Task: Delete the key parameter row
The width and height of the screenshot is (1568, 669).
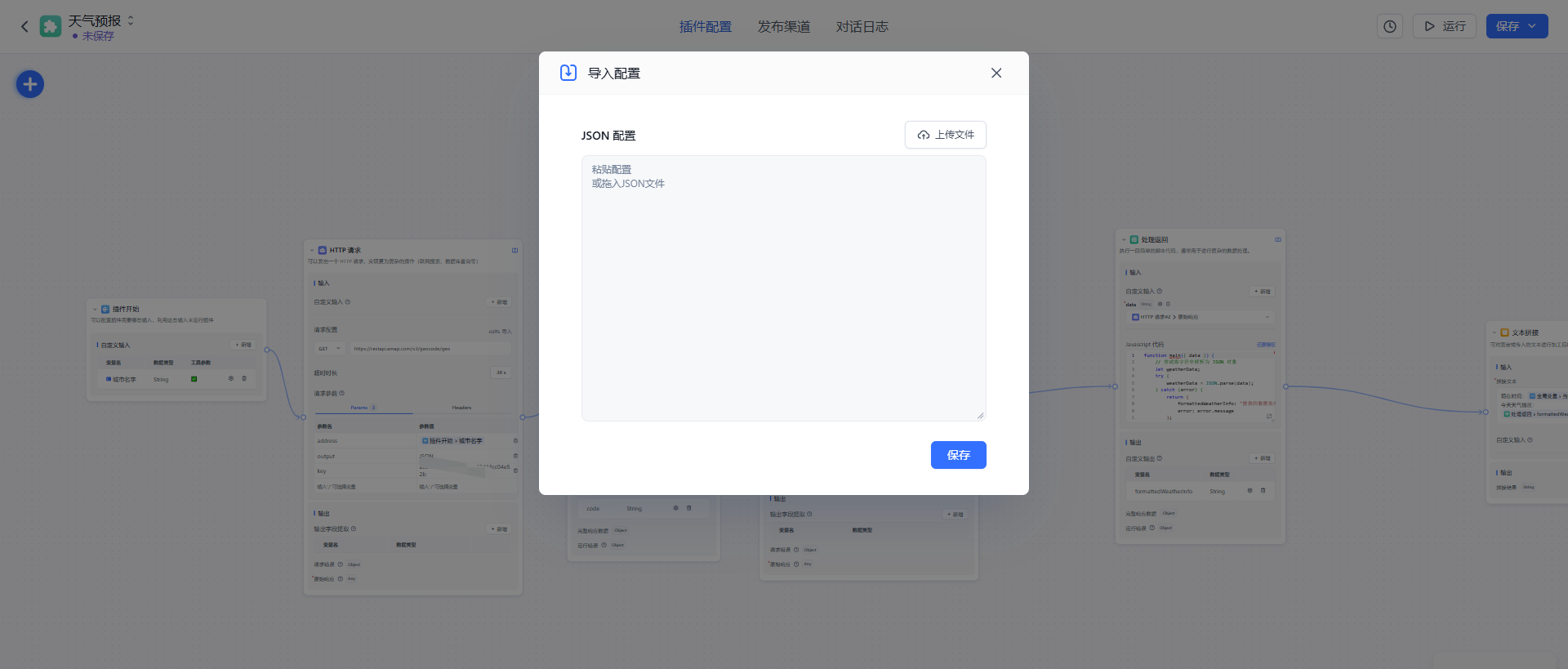Action: point(515,471)
